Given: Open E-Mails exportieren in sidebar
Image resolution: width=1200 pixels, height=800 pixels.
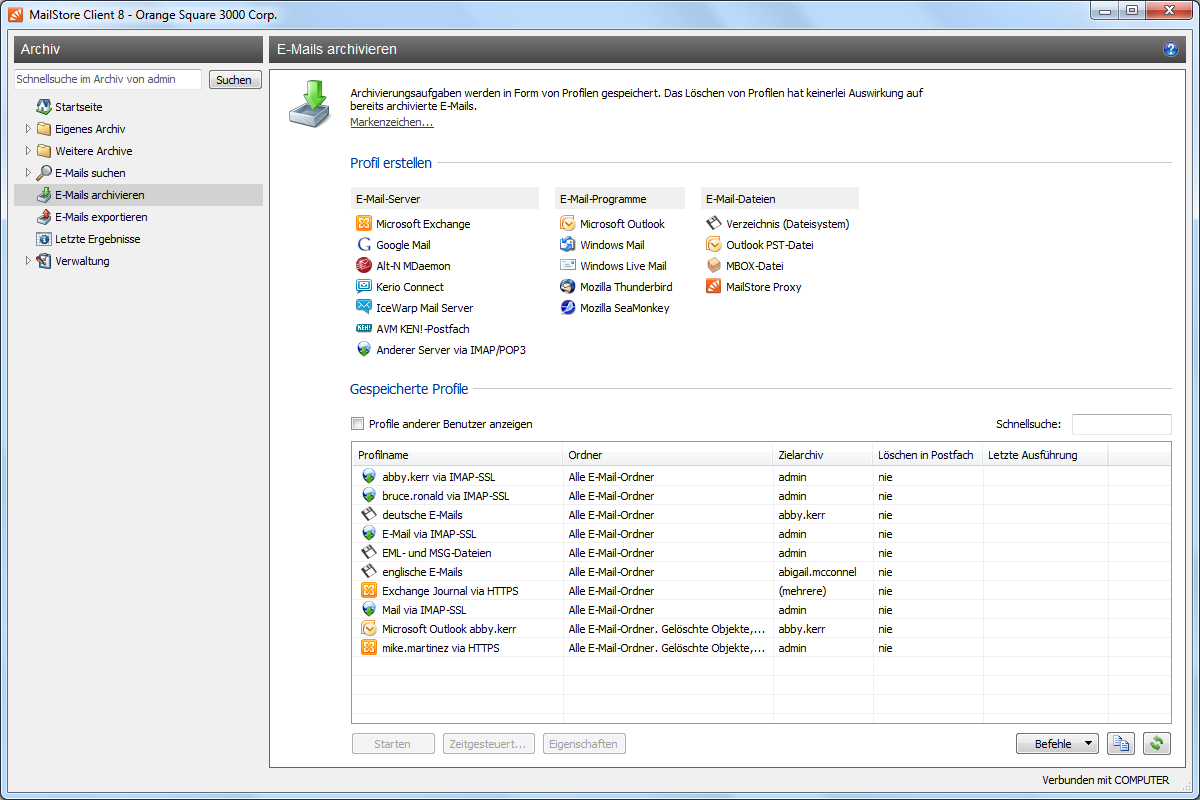Looking at the screenshot, I should click(x=100, y=217).
